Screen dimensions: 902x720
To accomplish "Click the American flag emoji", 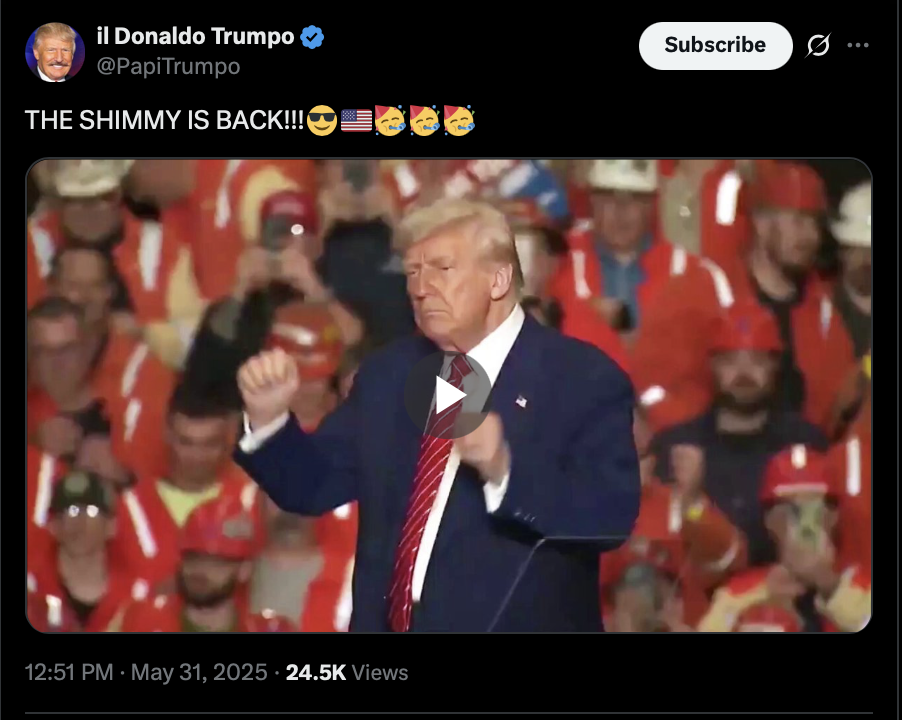I will (356, 120).
